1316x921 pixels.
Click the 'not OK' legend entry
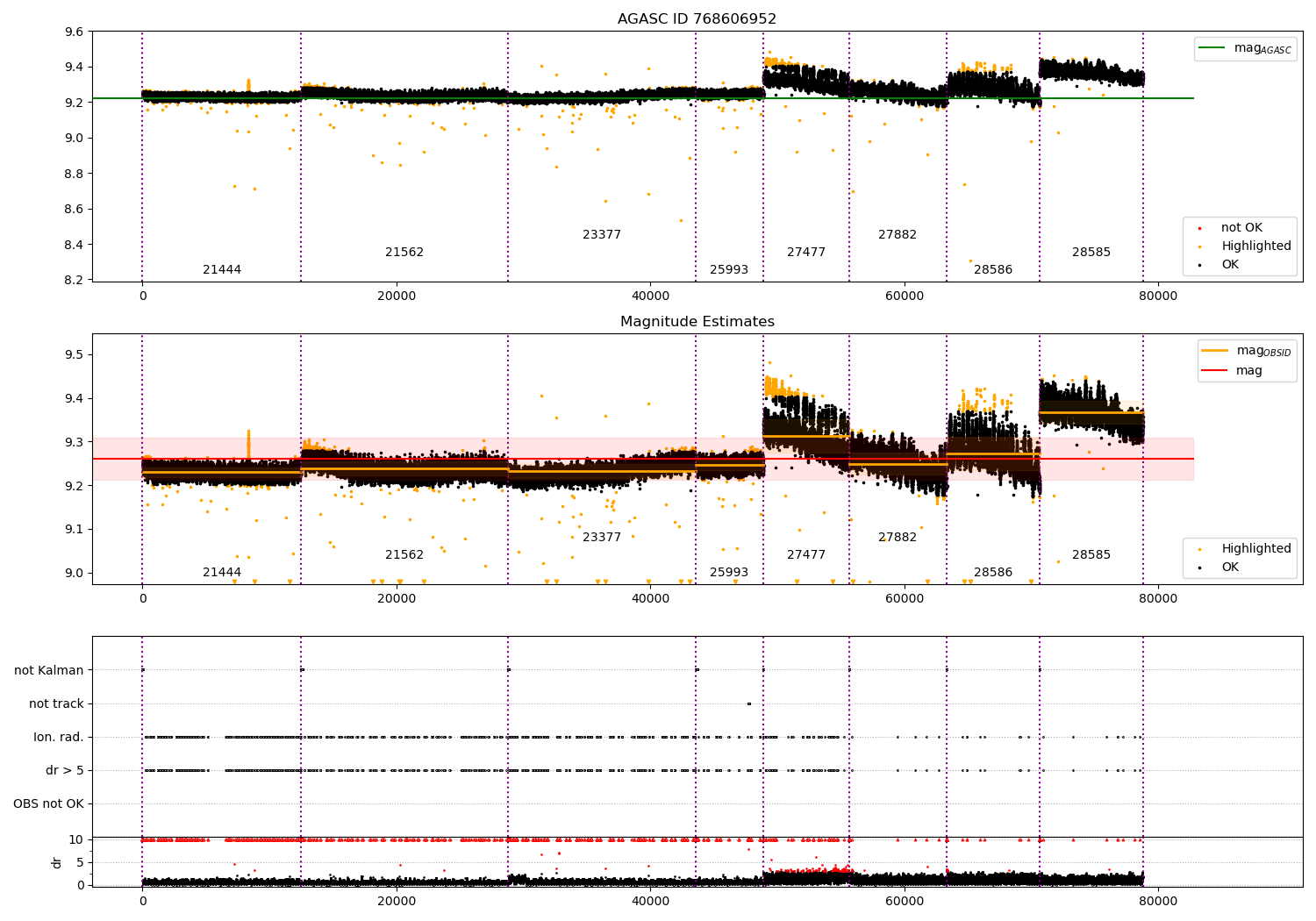click(x=1233, y=228)
